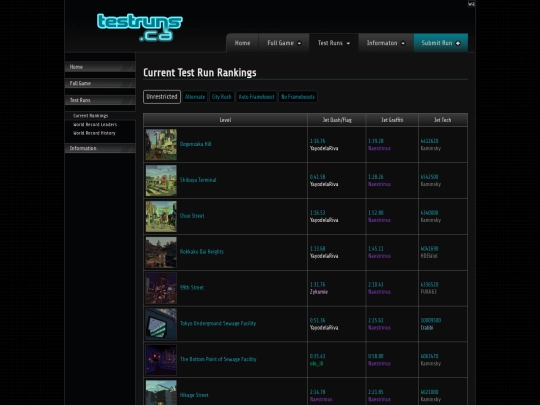The height and width of the screenshot is (405, 540).
Task: Open the Hikage Street level thumbnail
Action: point(161,393)
